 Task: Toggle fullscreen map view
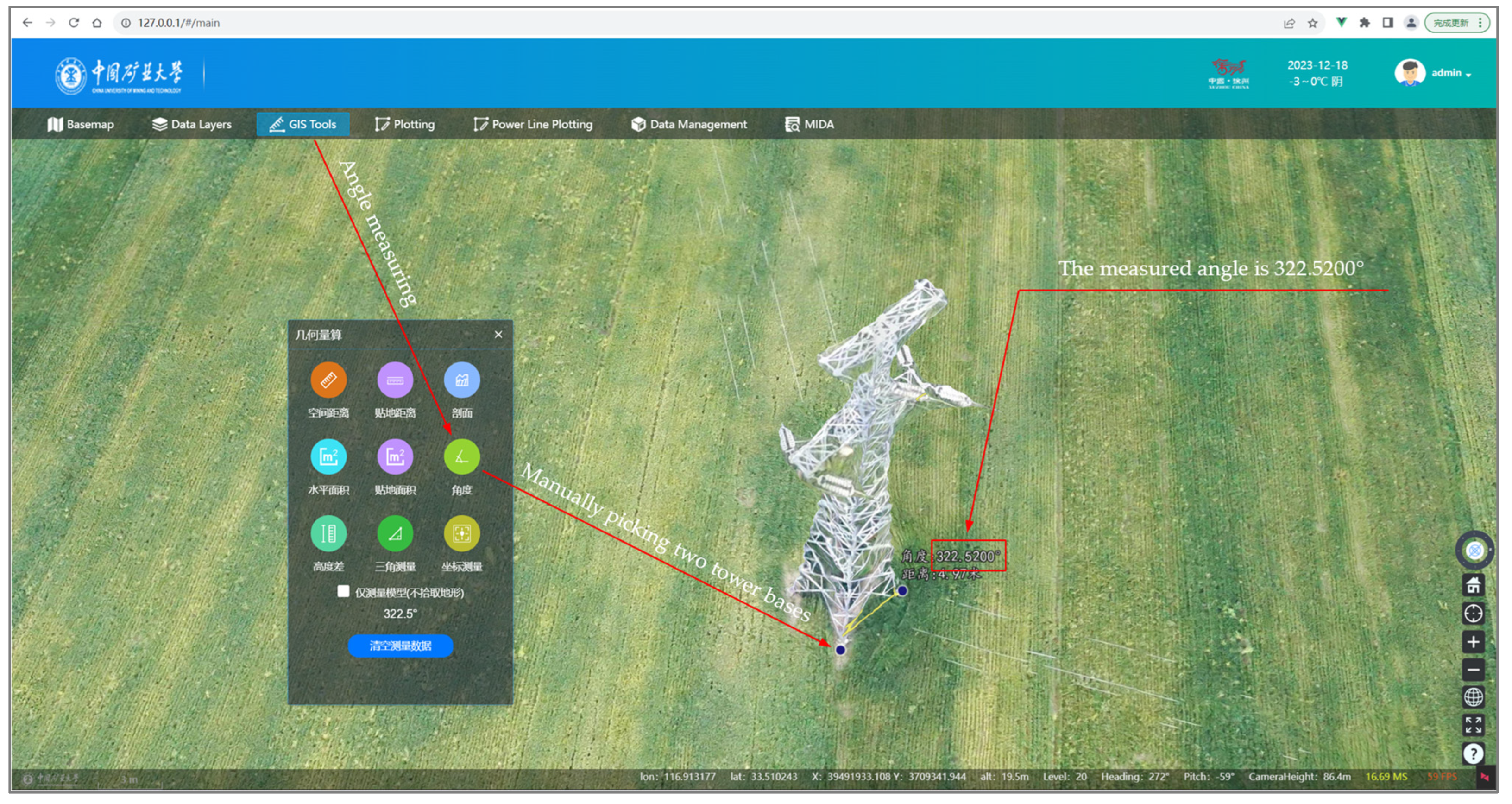click(x=1473, y=725)
